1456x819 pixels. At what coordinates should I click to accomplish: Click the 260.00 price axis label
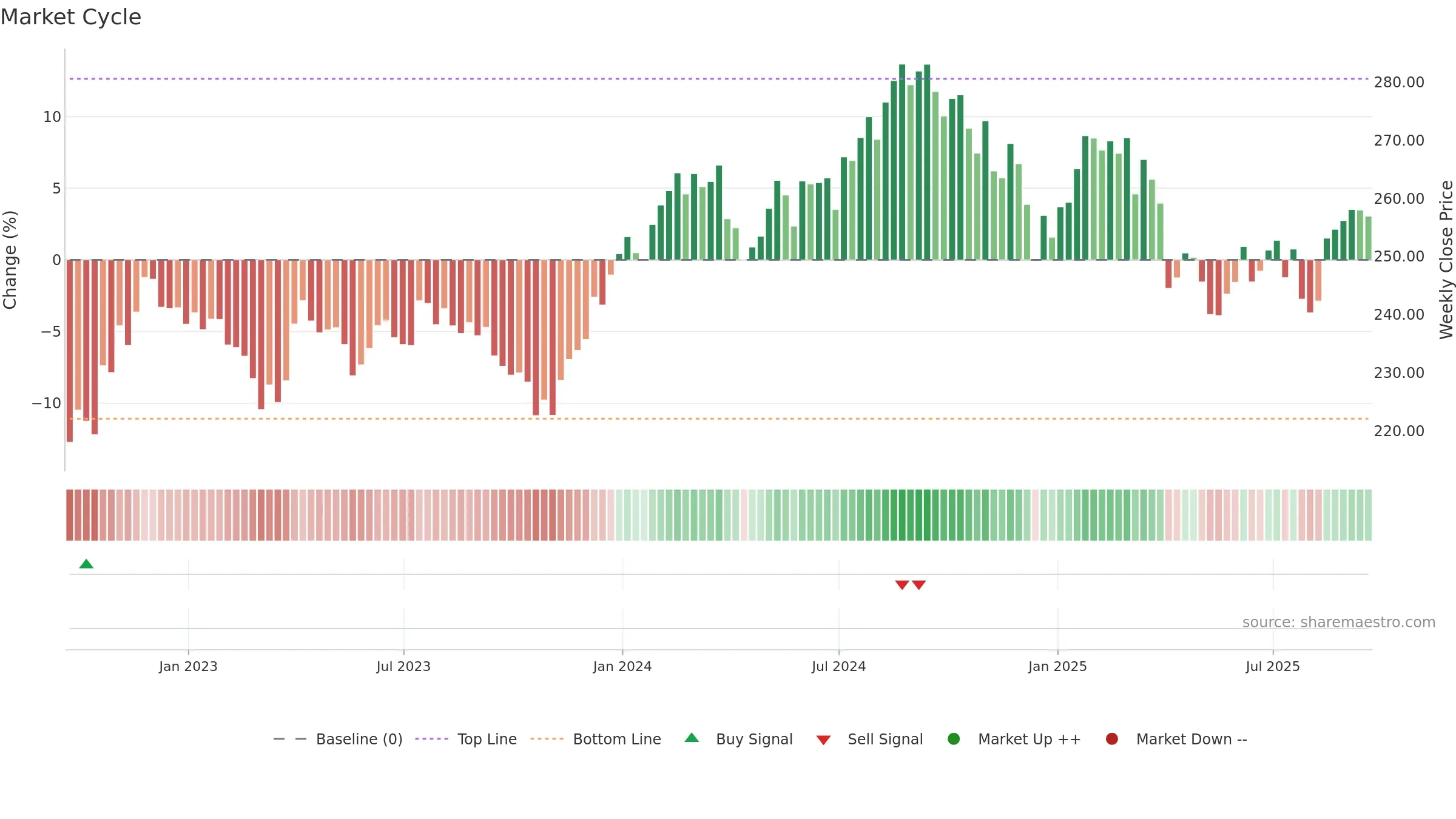coord(1399,198)
